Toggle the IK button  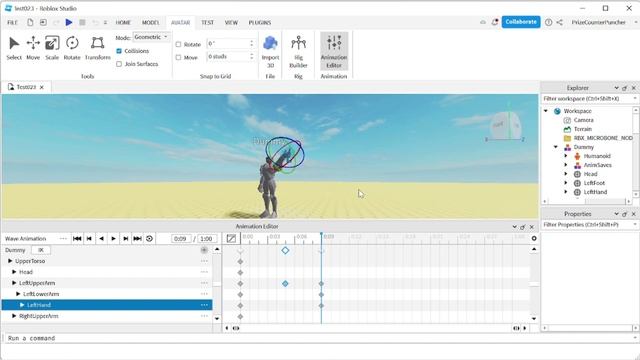(41, 250)
